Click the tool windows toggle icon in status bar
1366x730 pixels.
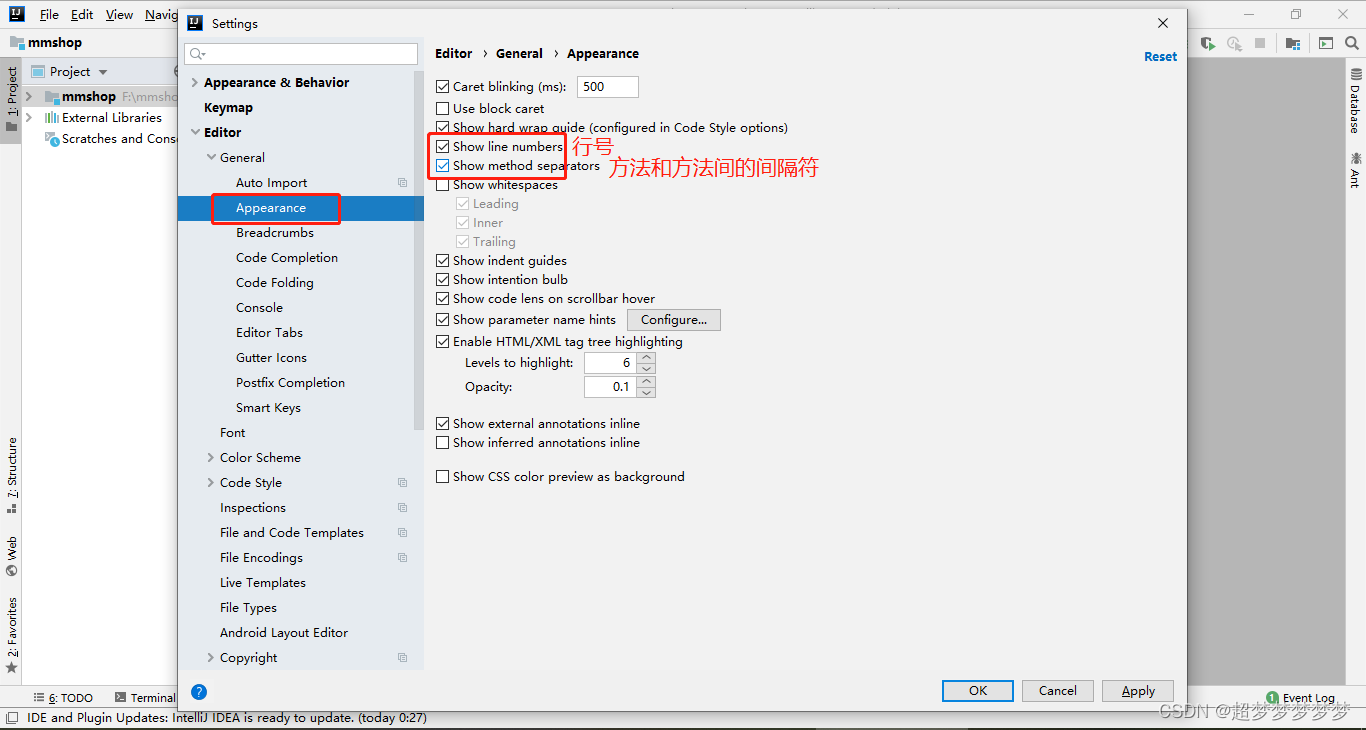[x=12, y=718]
